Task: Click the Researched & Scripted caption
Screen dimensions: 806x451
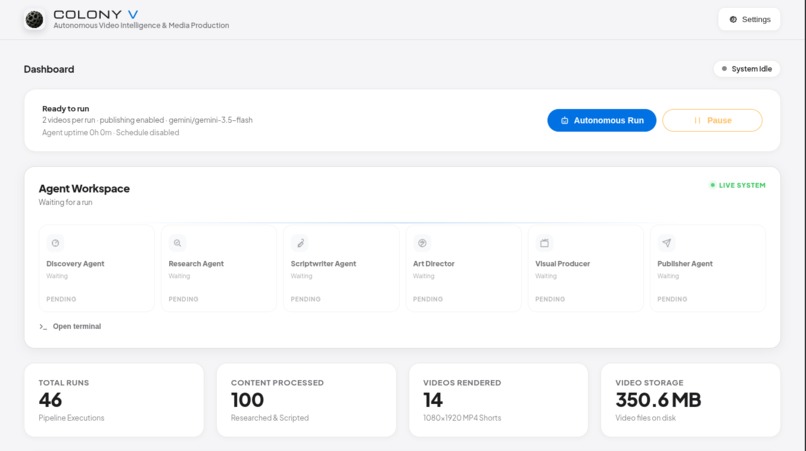Action: click(x=270, y=418)
